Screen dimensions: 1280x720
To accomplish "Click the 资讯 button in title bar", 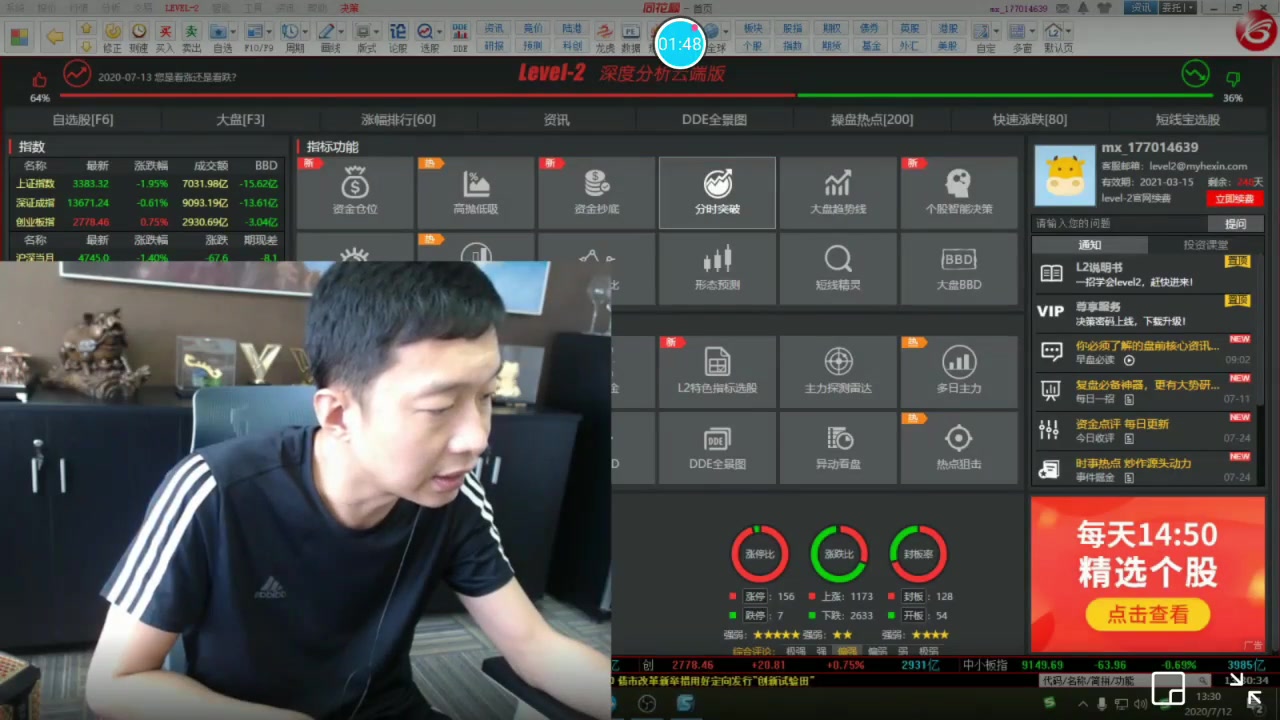I will tap(1141, 7).
